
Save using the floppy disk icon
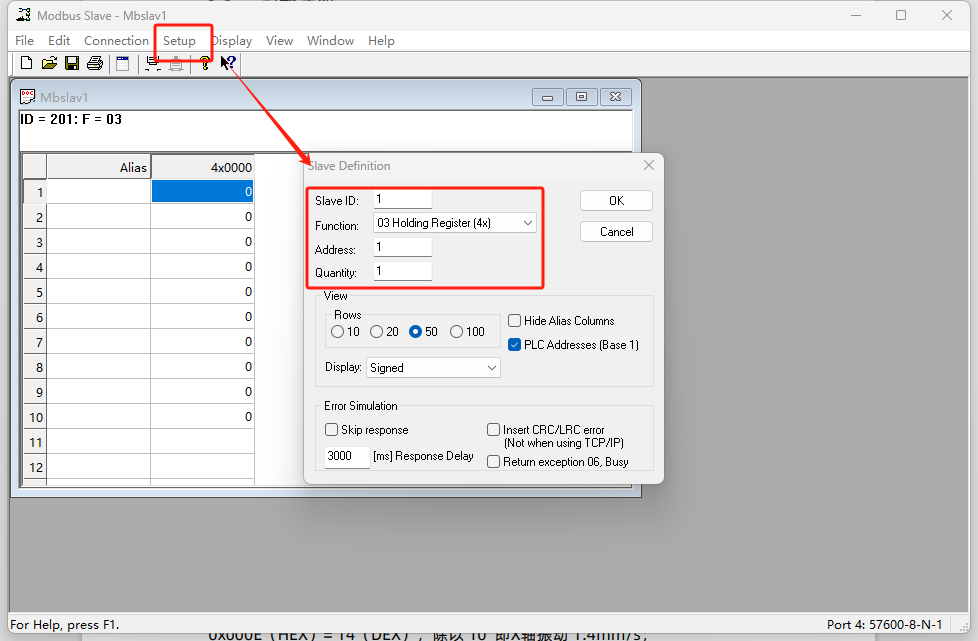click(x=72, y=64)
